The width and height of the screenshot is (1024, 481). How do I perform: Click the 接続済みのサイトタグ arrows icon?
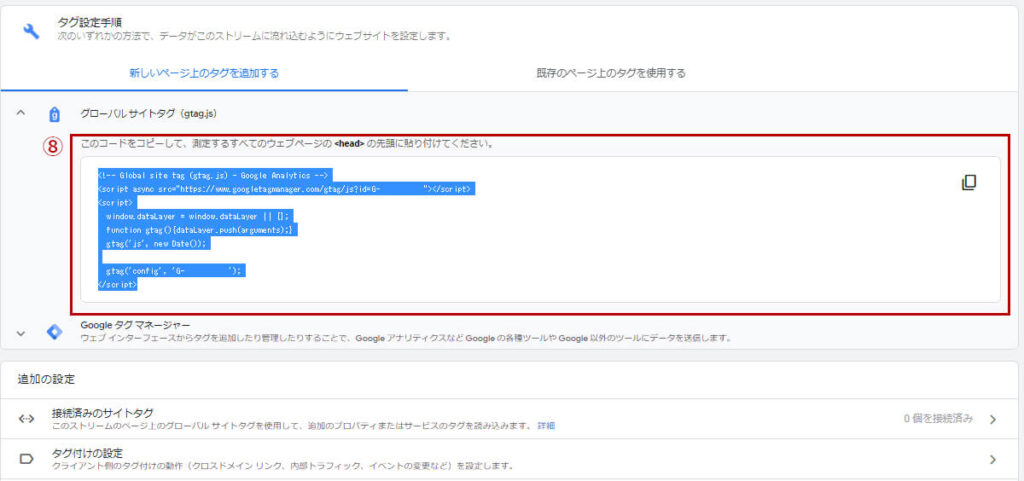click(x=26, y=419)
